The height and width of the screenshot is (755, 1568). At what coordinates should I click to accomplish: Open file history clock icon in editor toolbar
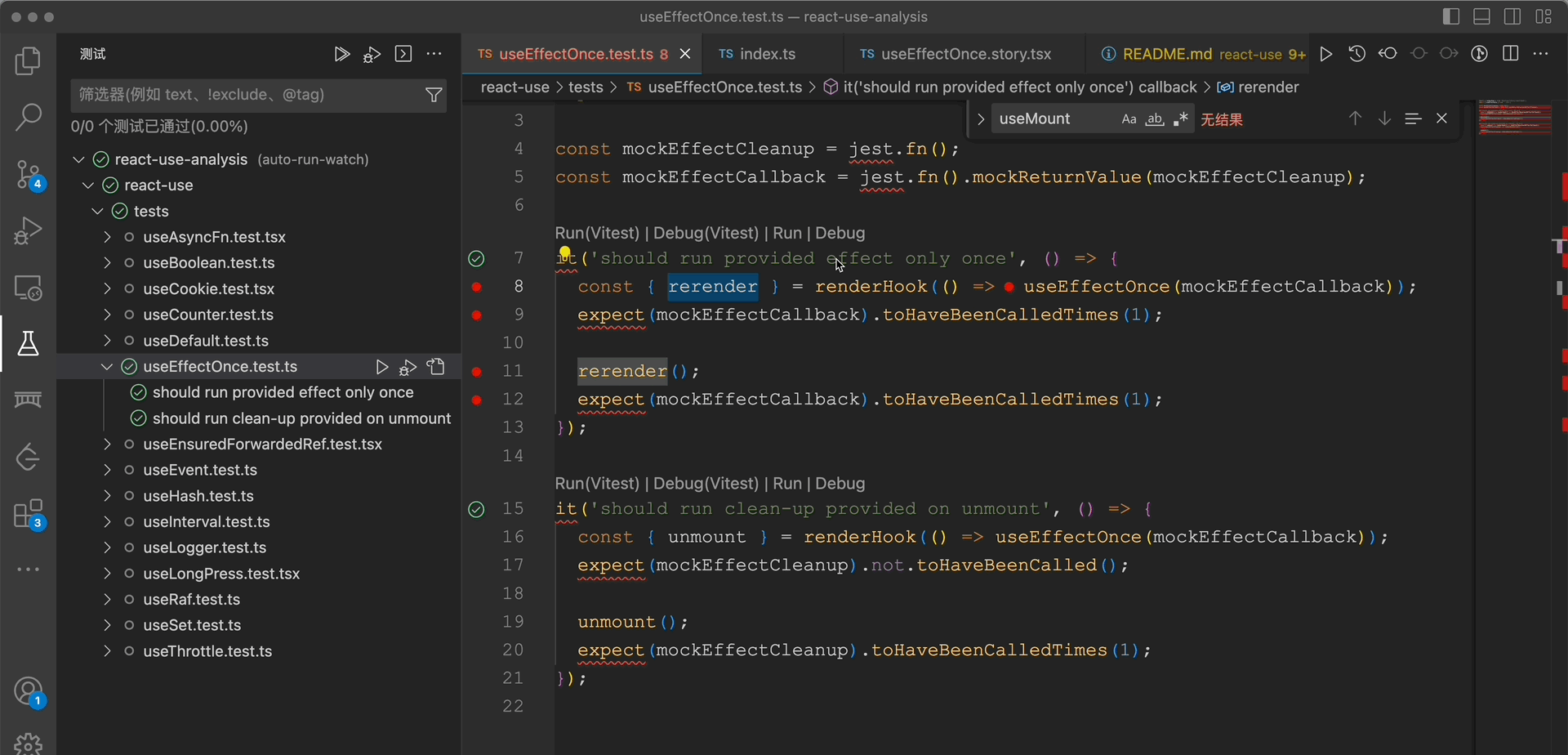coord(1356,54)
